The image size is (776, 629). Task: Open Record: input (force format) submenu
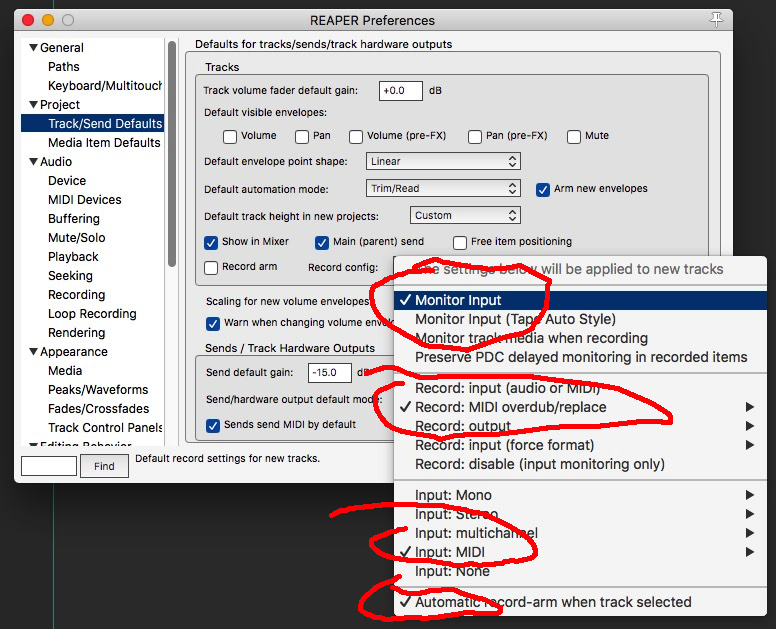pos(580,445)
